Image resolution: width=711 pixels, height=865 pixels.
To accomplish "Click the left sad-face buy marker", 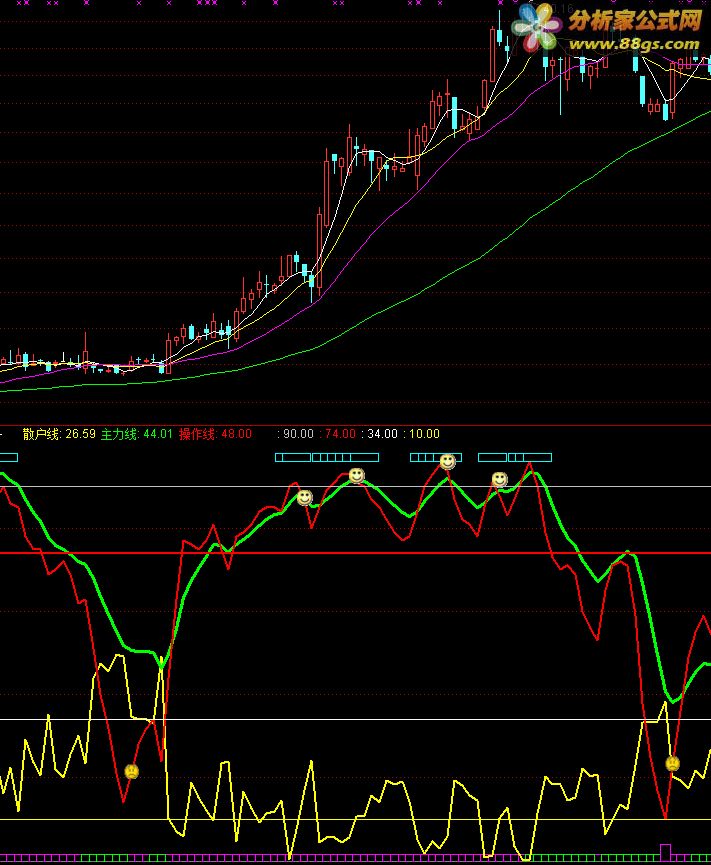I will [132, 771].
